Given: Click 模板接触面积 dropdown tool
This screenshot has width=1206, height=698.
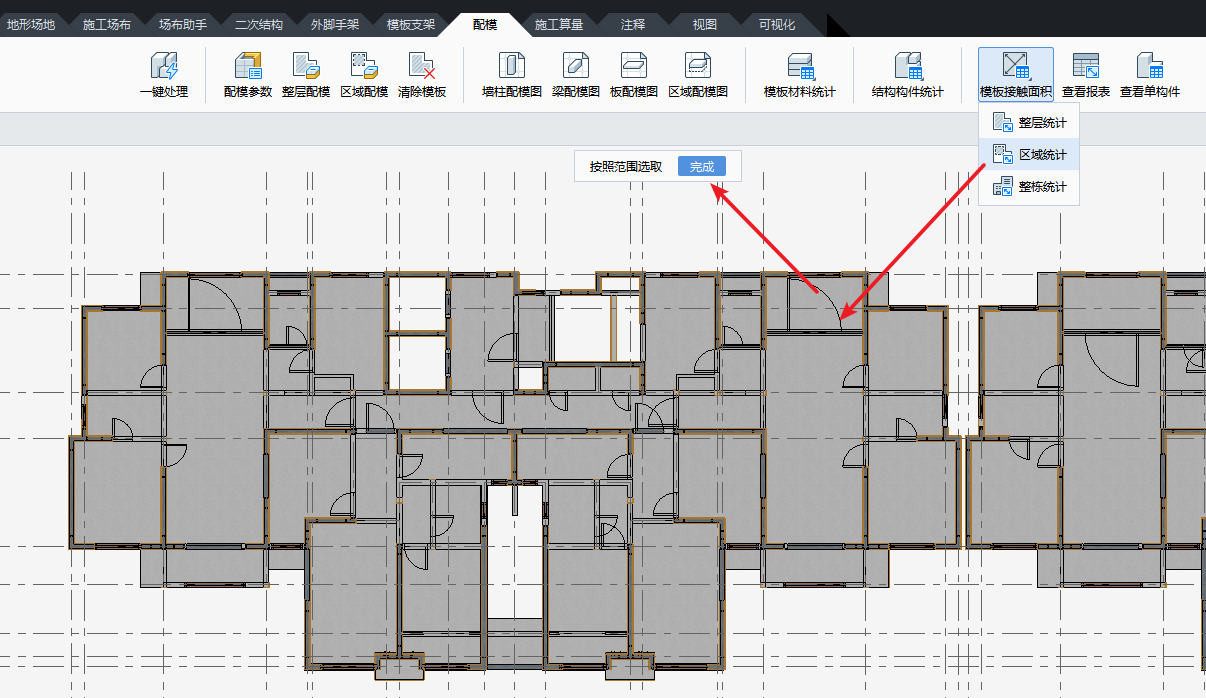Looking at the screenshot, I should (x=1016, y=76).
